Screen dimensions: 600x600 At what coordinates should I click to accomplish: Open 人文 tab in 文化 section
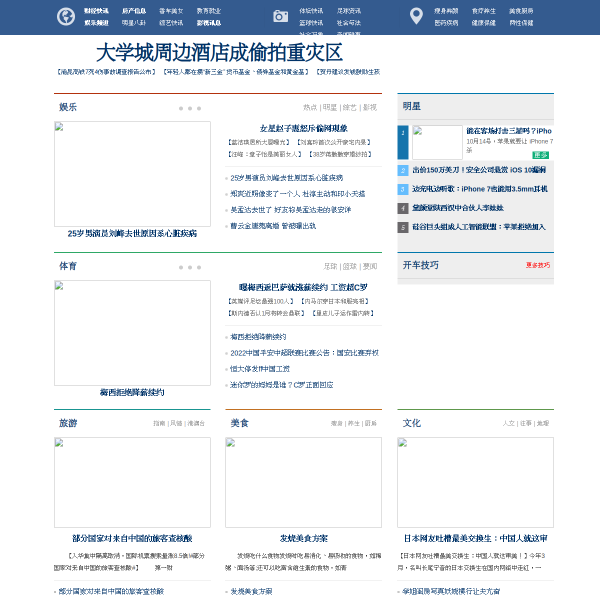[x=509, y=423]
